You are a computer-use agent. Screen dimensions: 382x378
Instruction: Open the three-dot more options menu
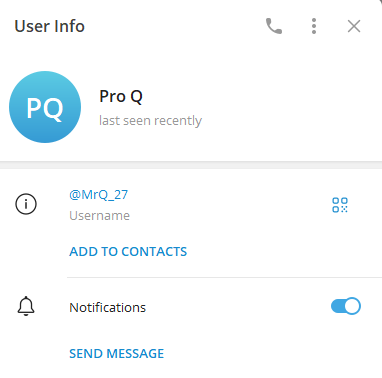pos(314,26)
